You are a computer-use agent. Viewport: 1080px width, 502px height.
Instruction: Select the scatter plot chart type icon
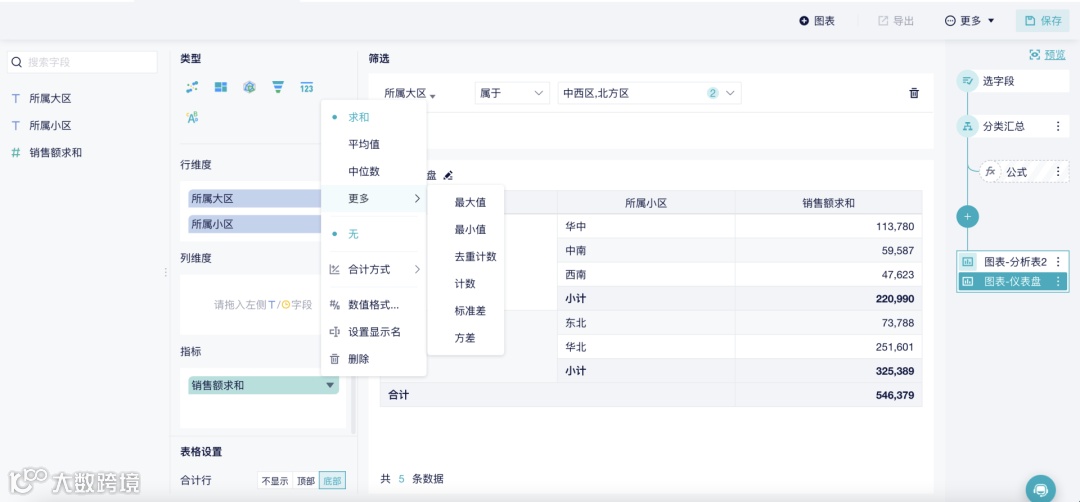pos(192,87)
